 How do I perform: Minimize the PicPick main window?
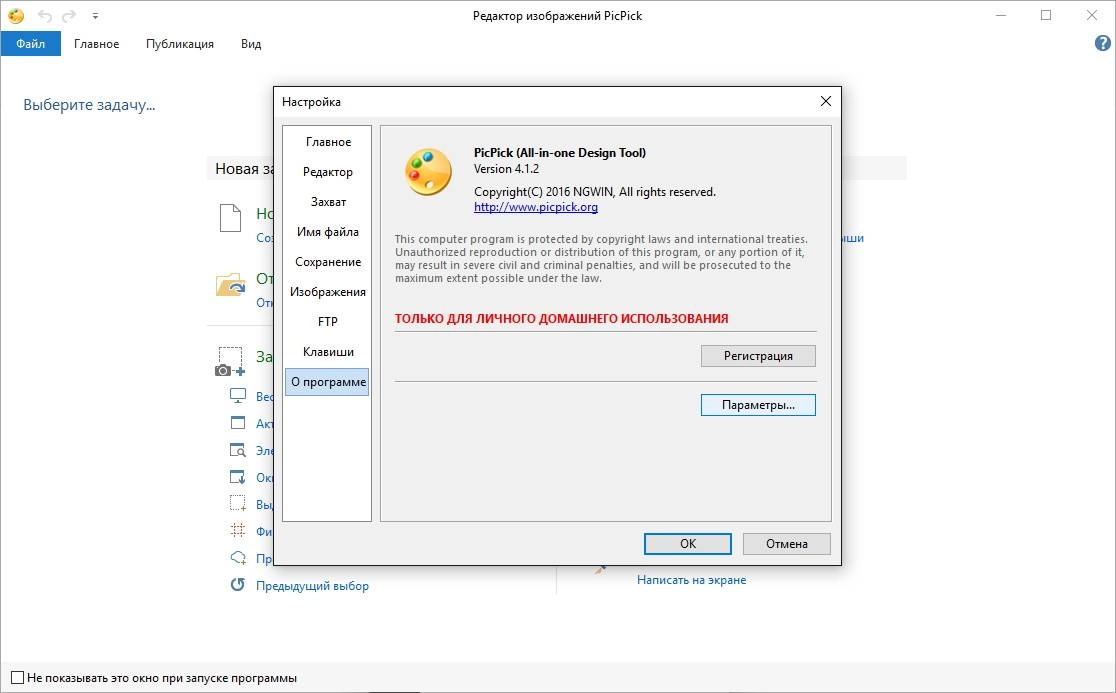pyautogui.click(x=1001, y=15)
